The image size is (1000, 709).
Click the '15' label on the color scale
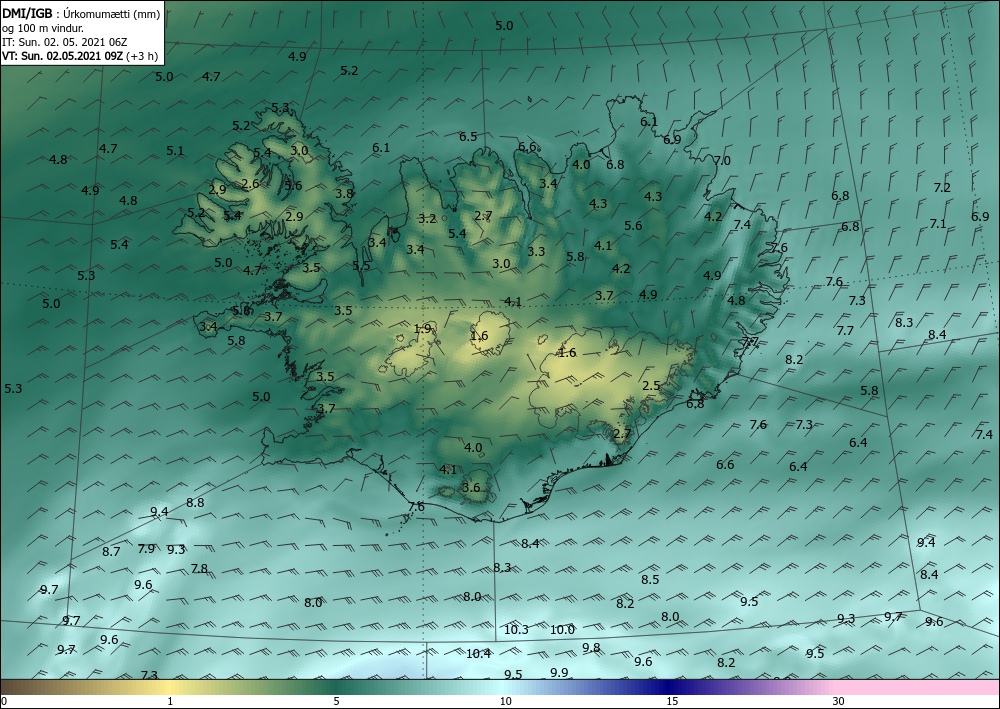672,701
